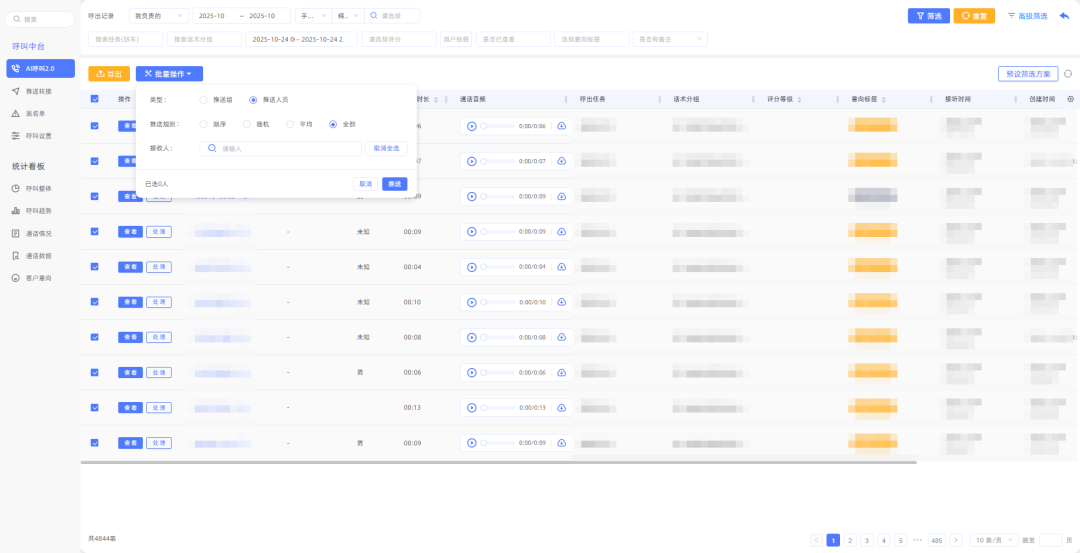Open the 10 条/页 page size dropdown
This screenshot has height=553, width=1080.
992,540
